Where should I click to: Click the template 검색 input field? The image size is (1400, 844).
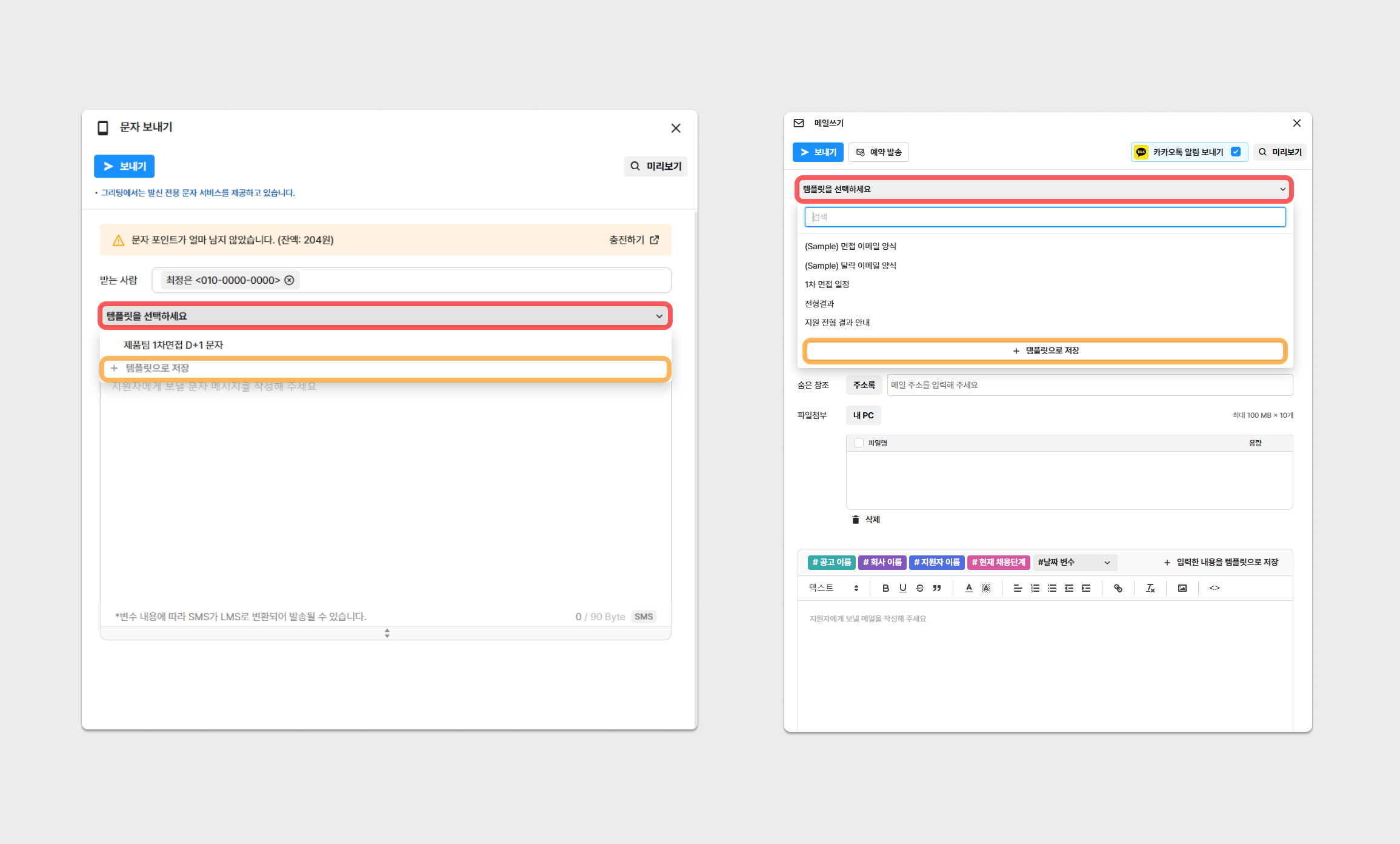tap(1044, 217)
